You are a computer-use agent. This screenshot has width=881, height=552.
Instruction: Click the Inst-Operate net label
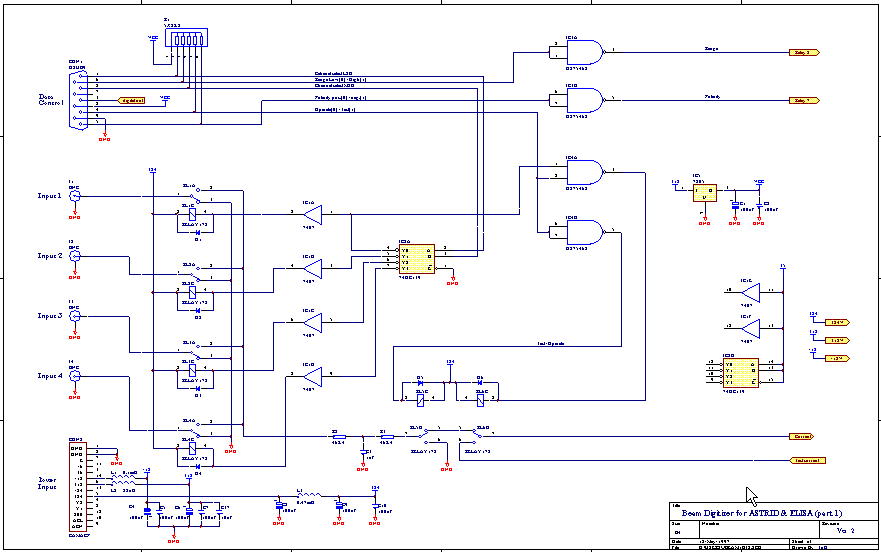coord(551,344)
